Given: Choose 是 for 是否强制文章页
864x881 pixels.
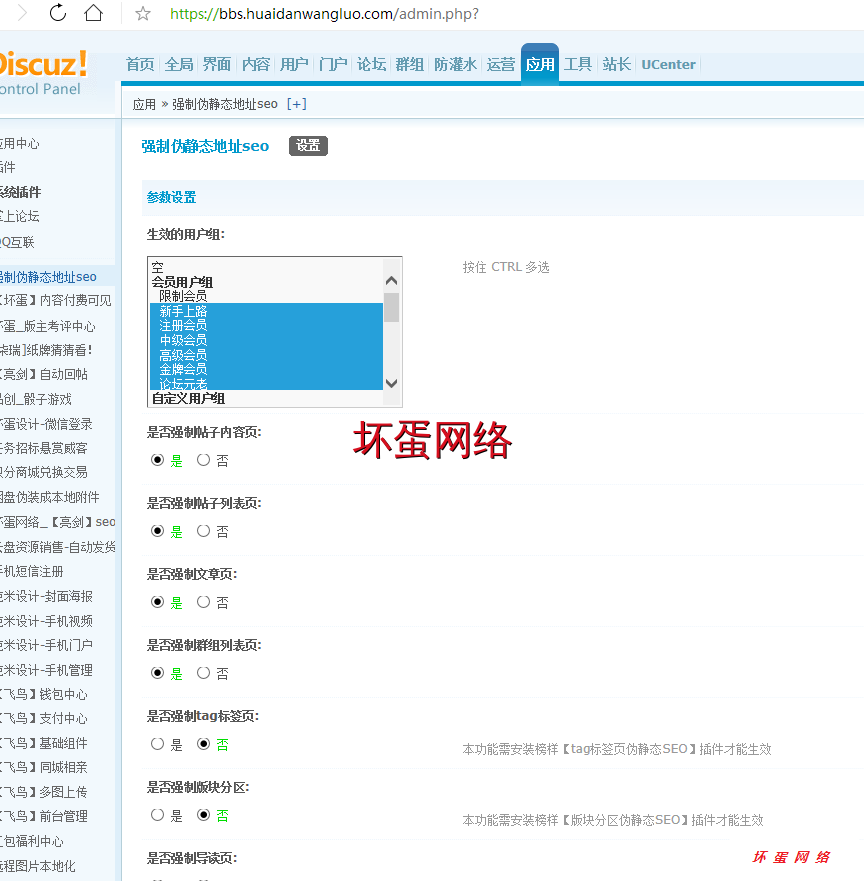Looking at the screenshot, I should [158, 602].
